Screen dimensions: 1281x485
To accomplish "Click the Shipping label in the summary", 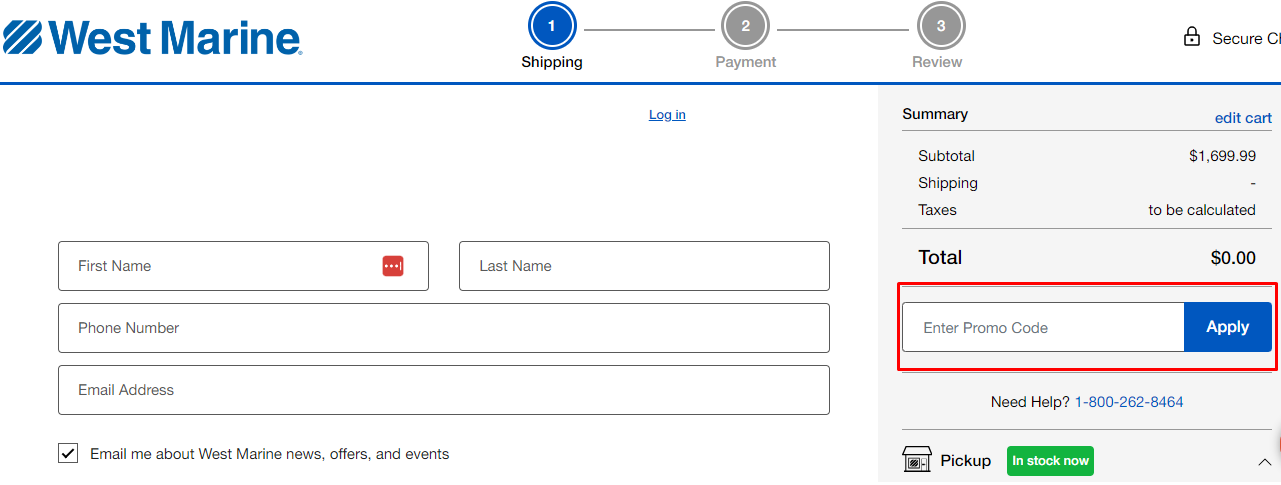I will [x=948, y=183].
